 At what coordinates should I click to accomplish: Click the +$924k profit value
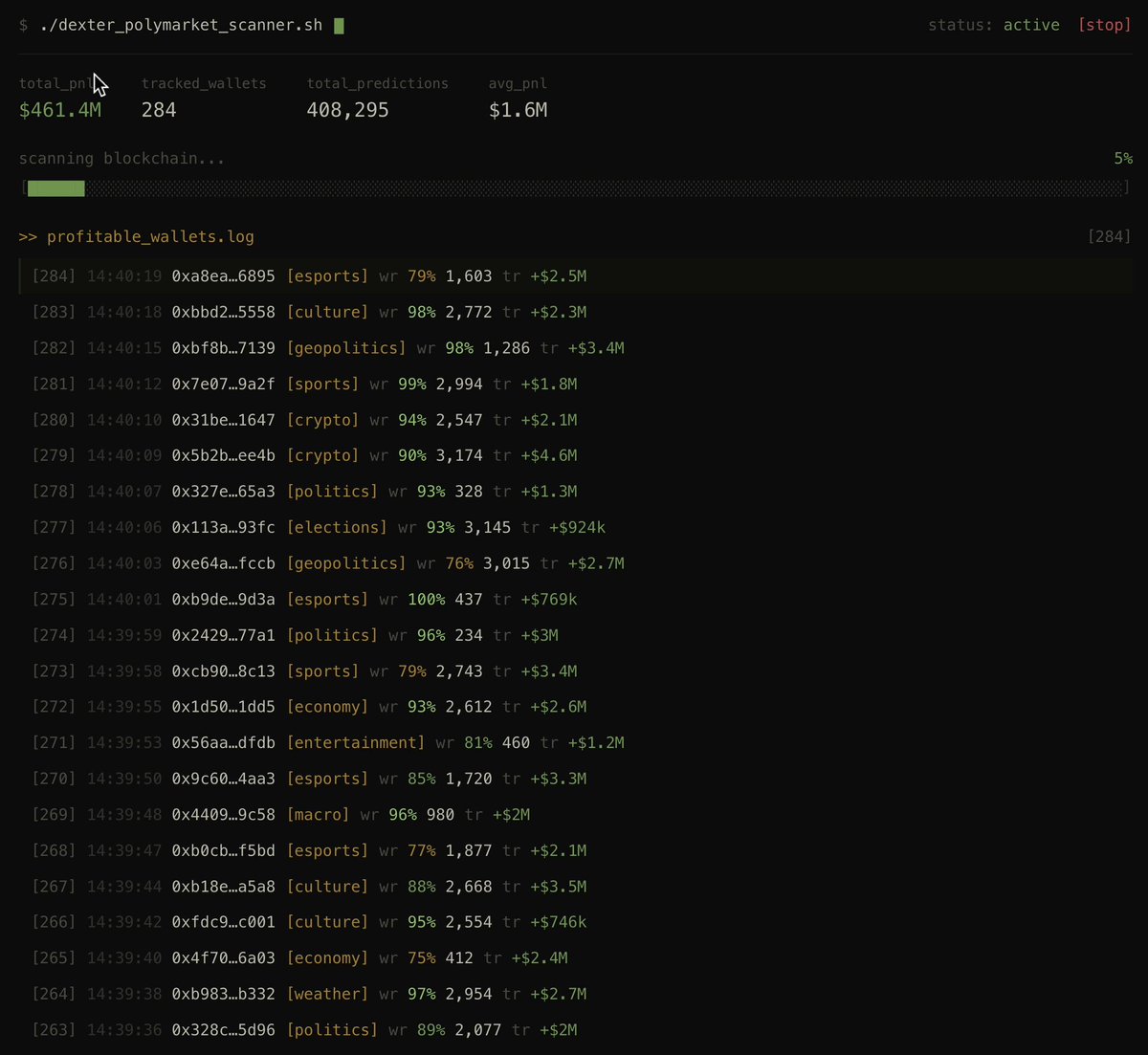pos(577,528)
